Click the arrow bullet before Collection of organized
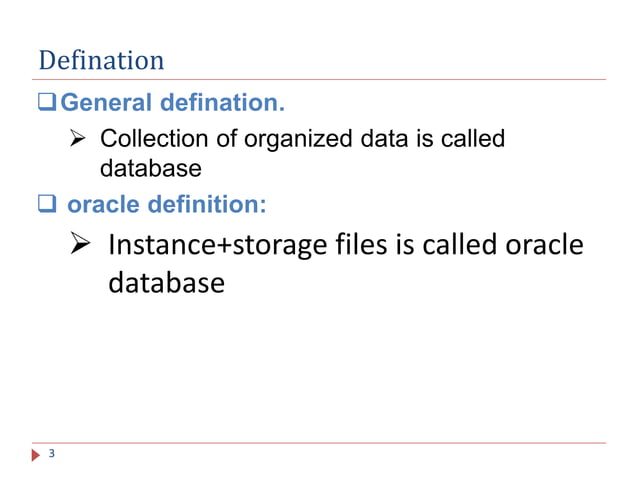Viewport: 638px width, 478px height. click(77, 138)
